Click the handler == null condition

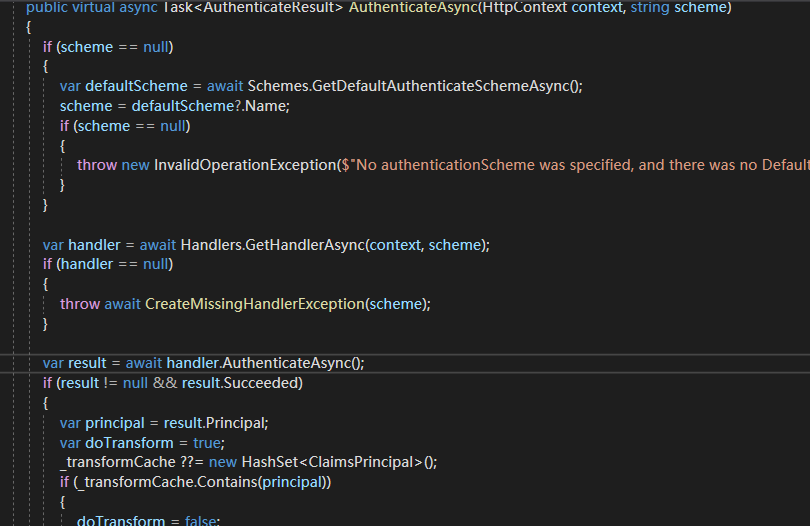click(x=113, y=264)
